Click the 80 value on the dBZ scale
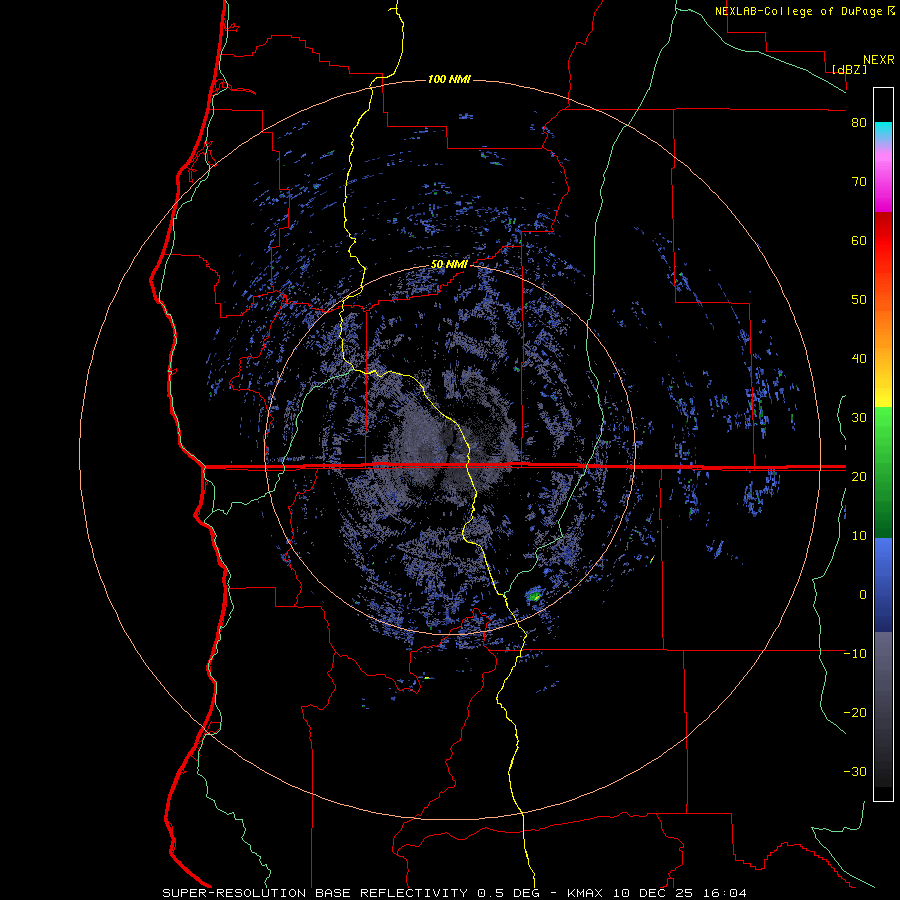 pos(859,123)
